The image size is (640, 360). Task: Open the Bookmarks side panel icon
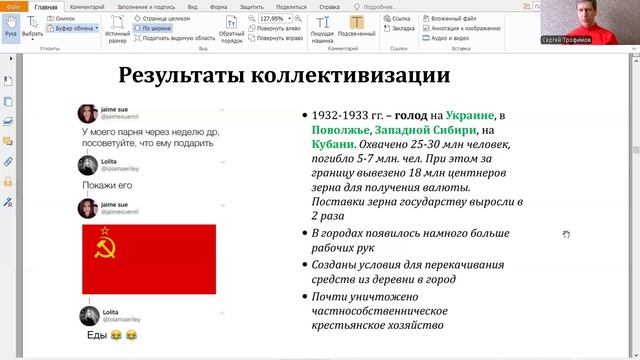pos(8,81)
